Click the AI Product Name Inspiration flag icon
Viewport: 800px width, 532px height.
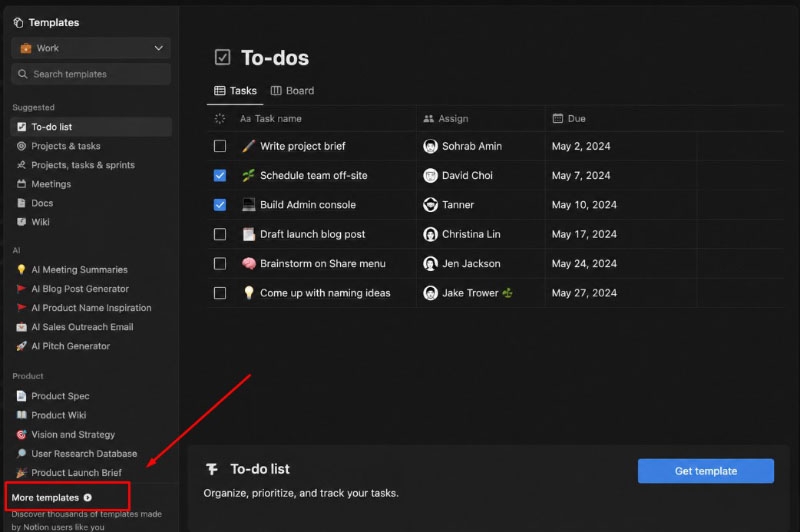point(21,308)
